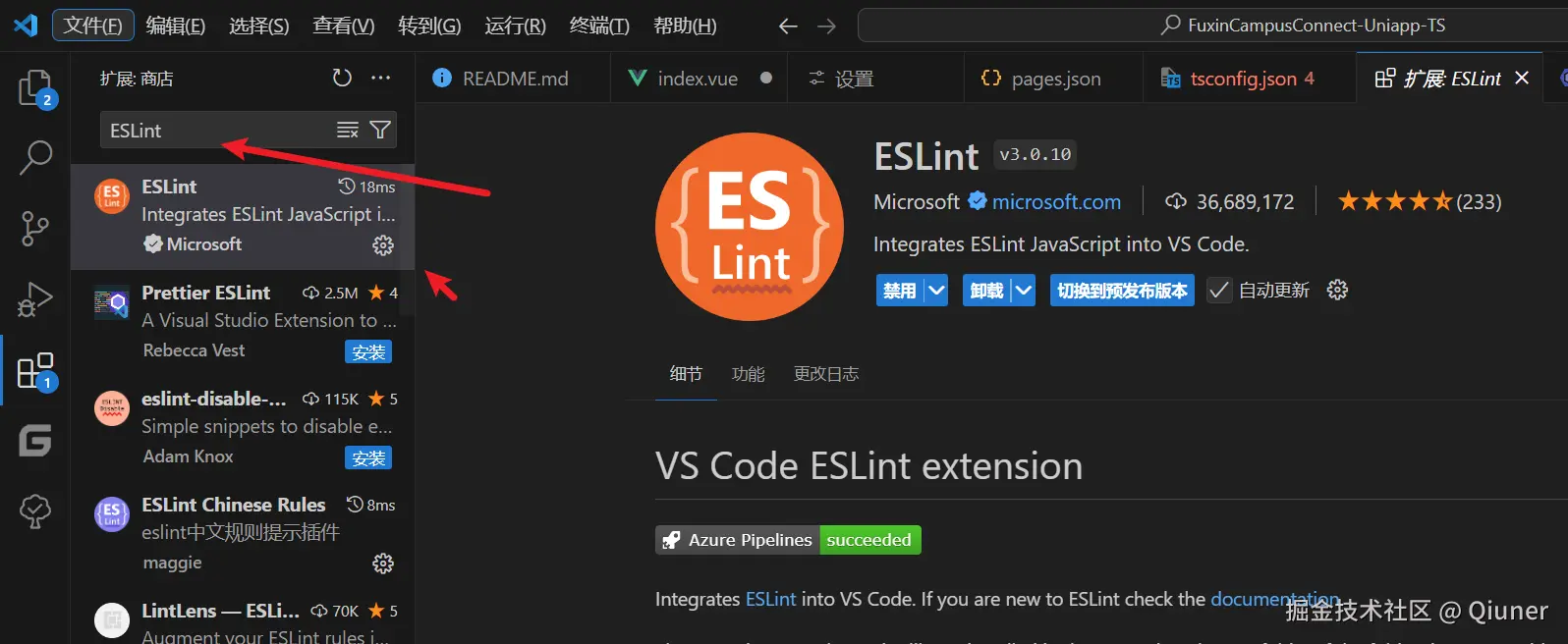Select the 细节 details tab

(686, 374)
